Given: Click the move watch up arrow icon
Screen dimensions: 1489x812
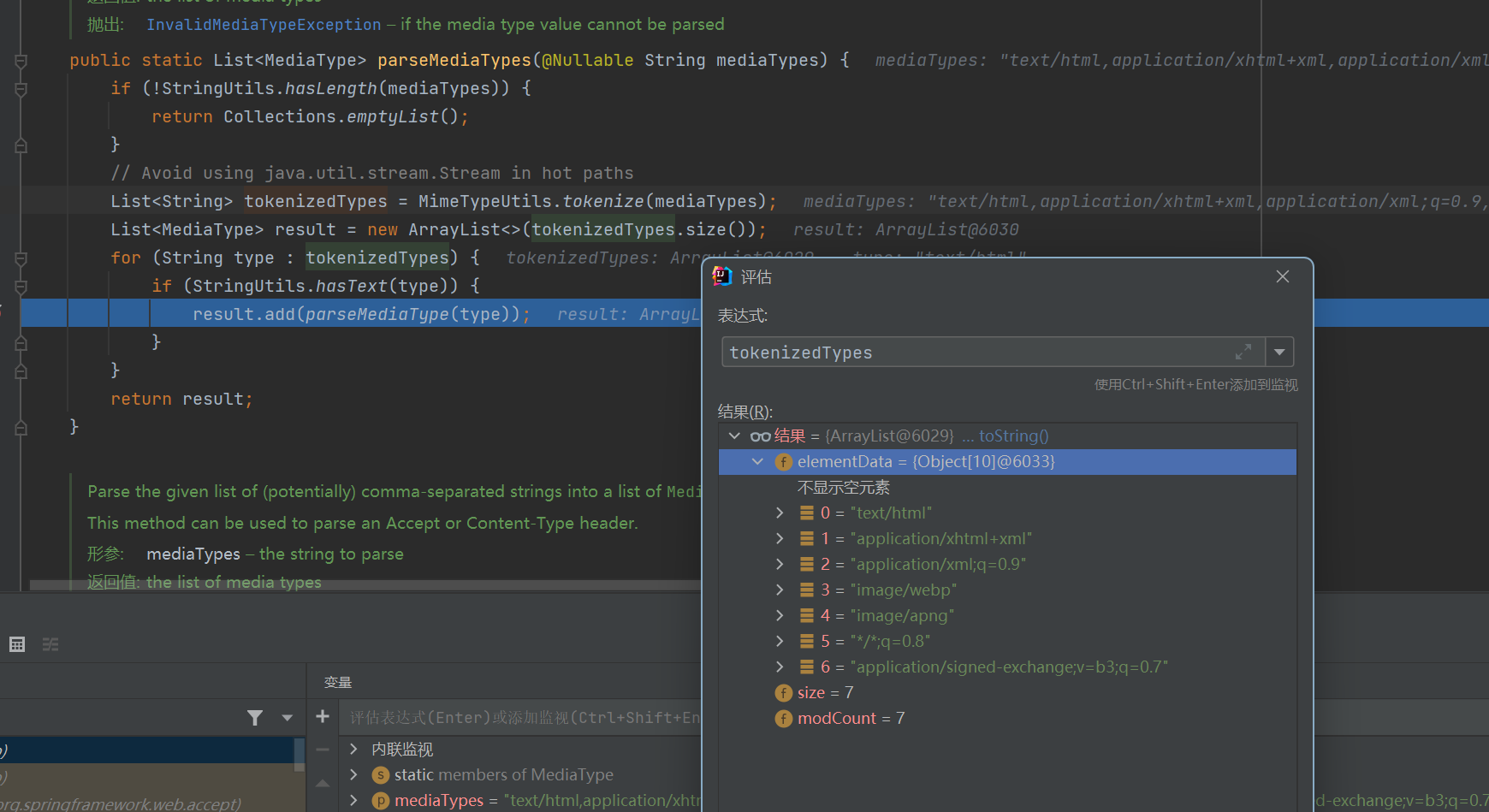Looking at the screenshot, I should tap(323, 782).
